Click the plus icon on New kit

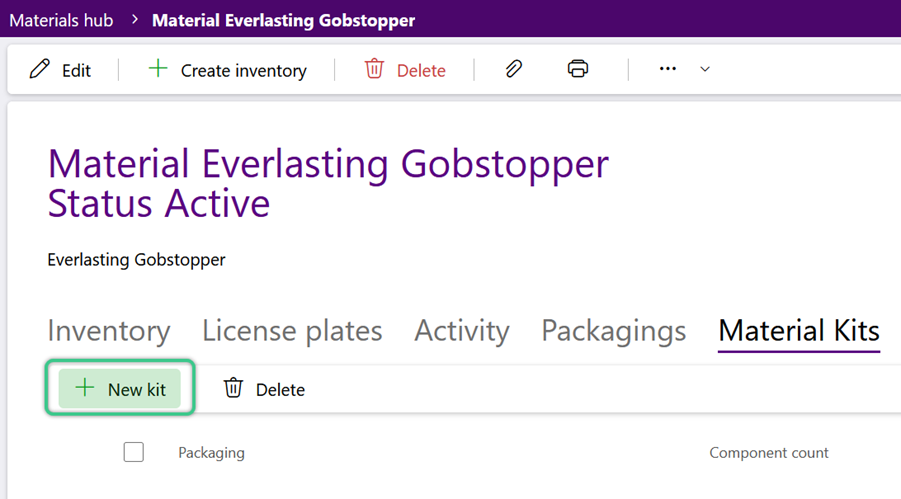[84, 387]
